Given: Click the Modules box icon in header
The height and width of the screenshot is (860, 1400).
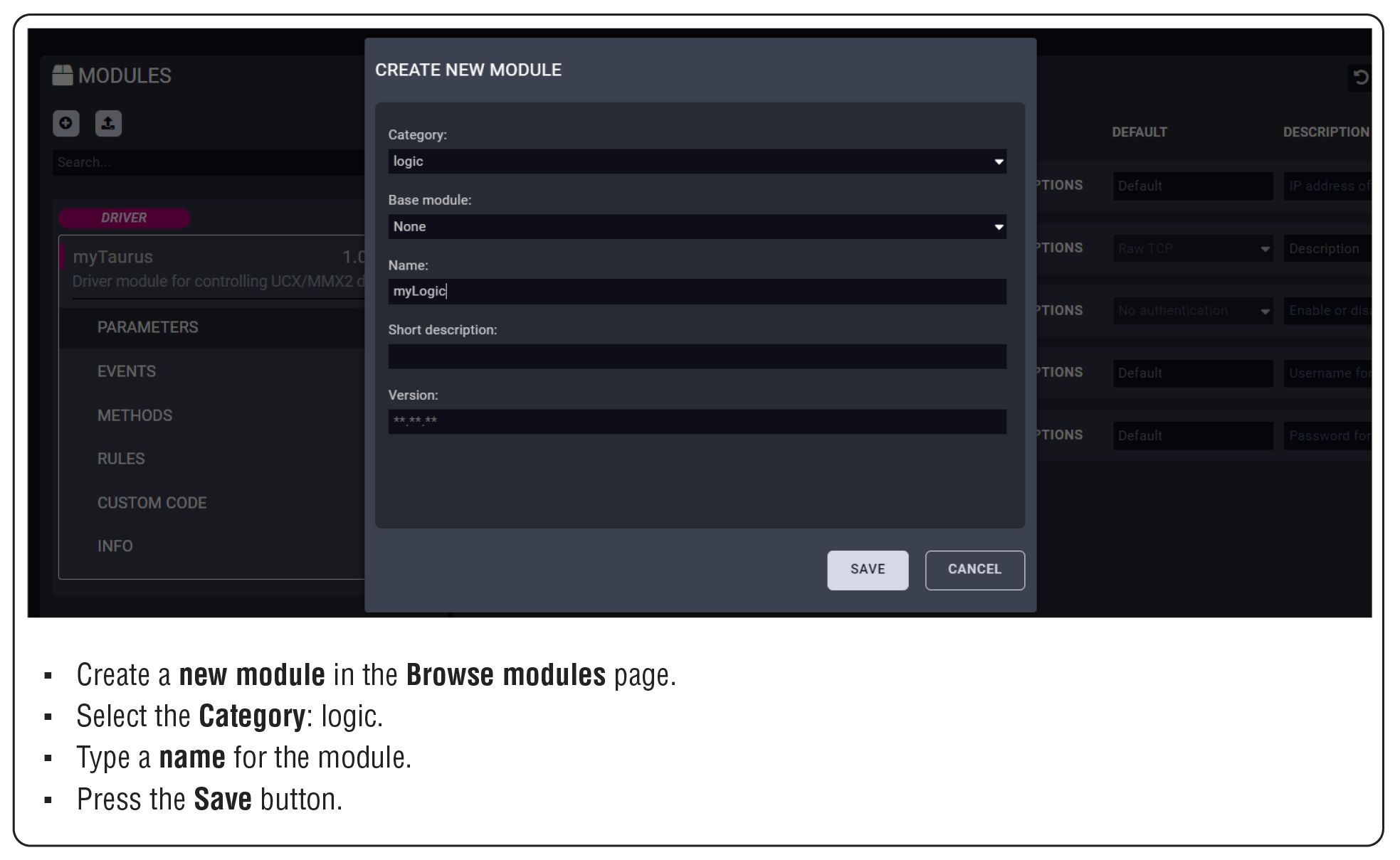Looking at the screenshot, I should click(63, 75).
